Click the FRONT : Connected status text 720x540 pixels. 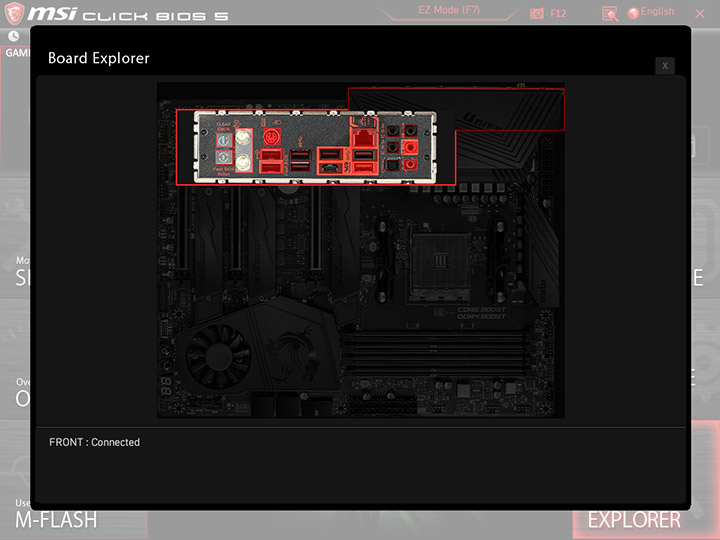[x=95, y=442]
